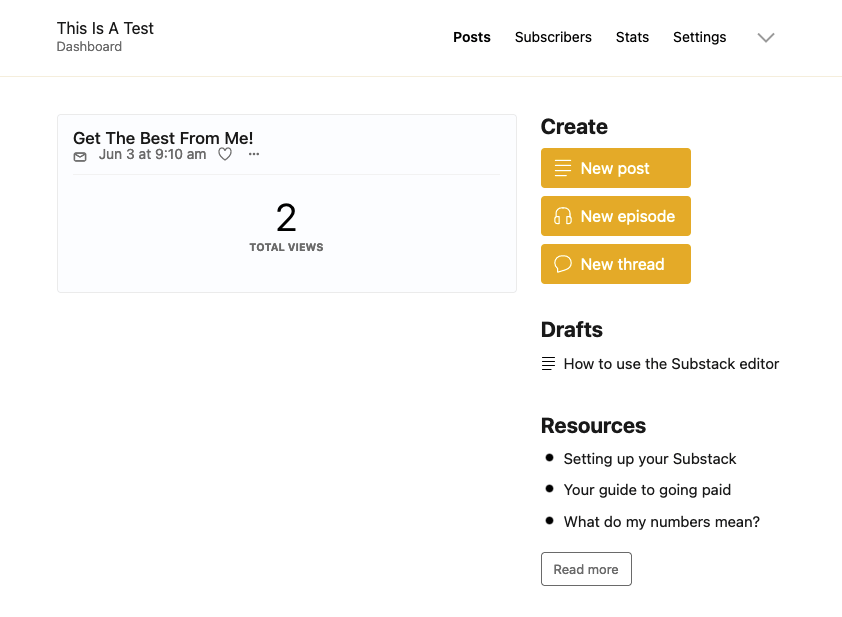
Task: Open Your guide to going paid
Action: click(x=647, y=490)
